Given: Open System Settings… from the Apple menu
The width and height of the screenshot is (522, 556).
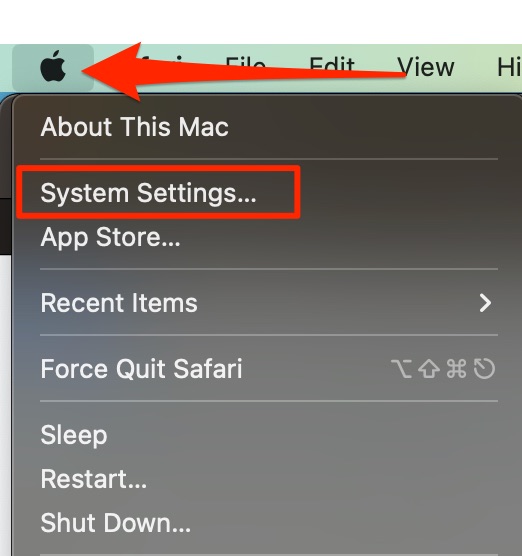Looking at the screenshot, I should [x=148, y=193].
